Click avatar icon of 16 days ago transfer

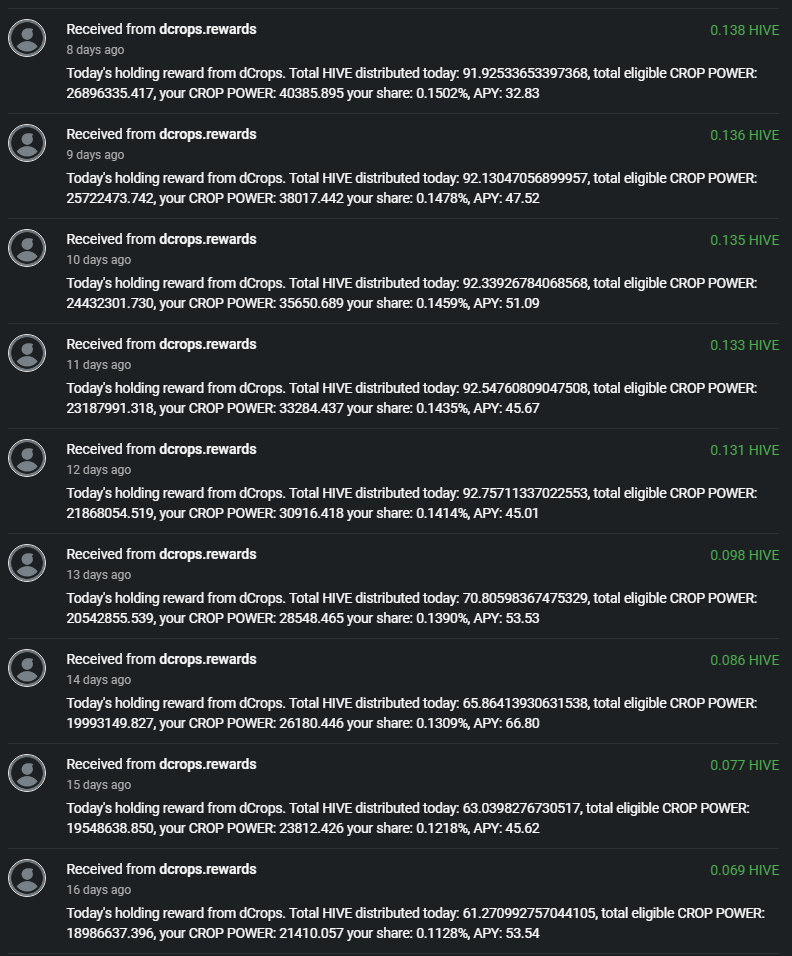pos(27,877)
